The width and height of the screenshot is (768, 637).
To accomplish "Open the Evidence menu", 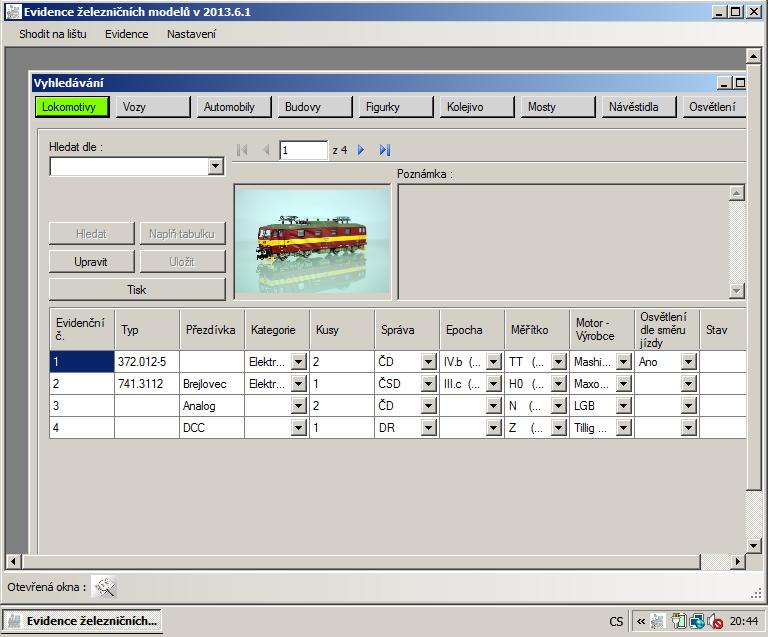I will tap(126, 34).
